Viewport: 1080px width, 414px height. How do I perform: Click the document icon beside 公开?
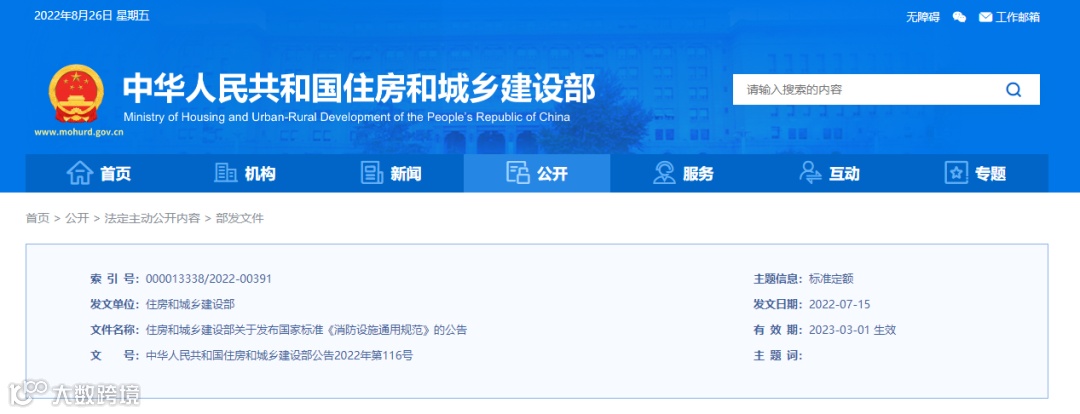517,173
